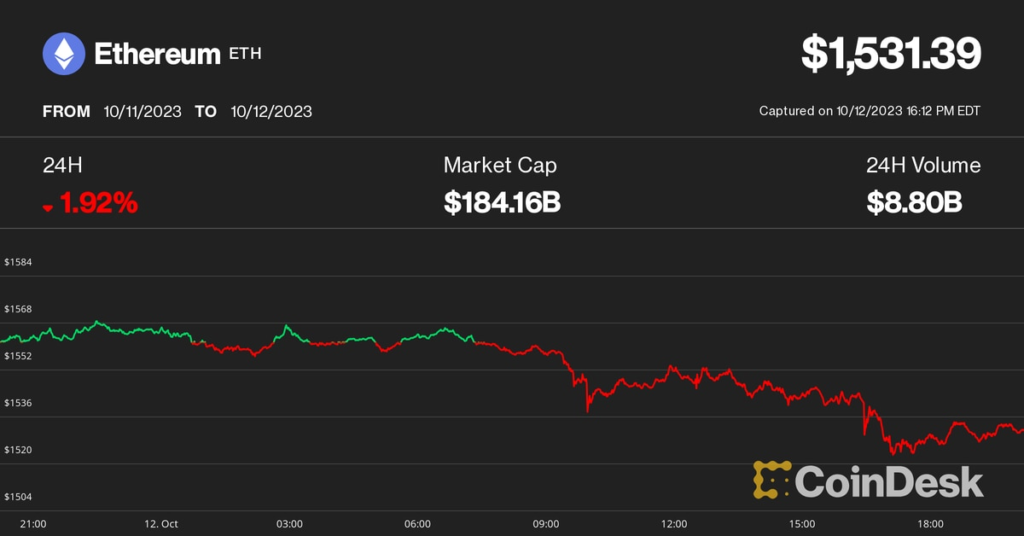Screen dimensions: 1024x536
Task: Click the 09:00 time axis marker
Action: pyautogui.click(x=546, y=523)
